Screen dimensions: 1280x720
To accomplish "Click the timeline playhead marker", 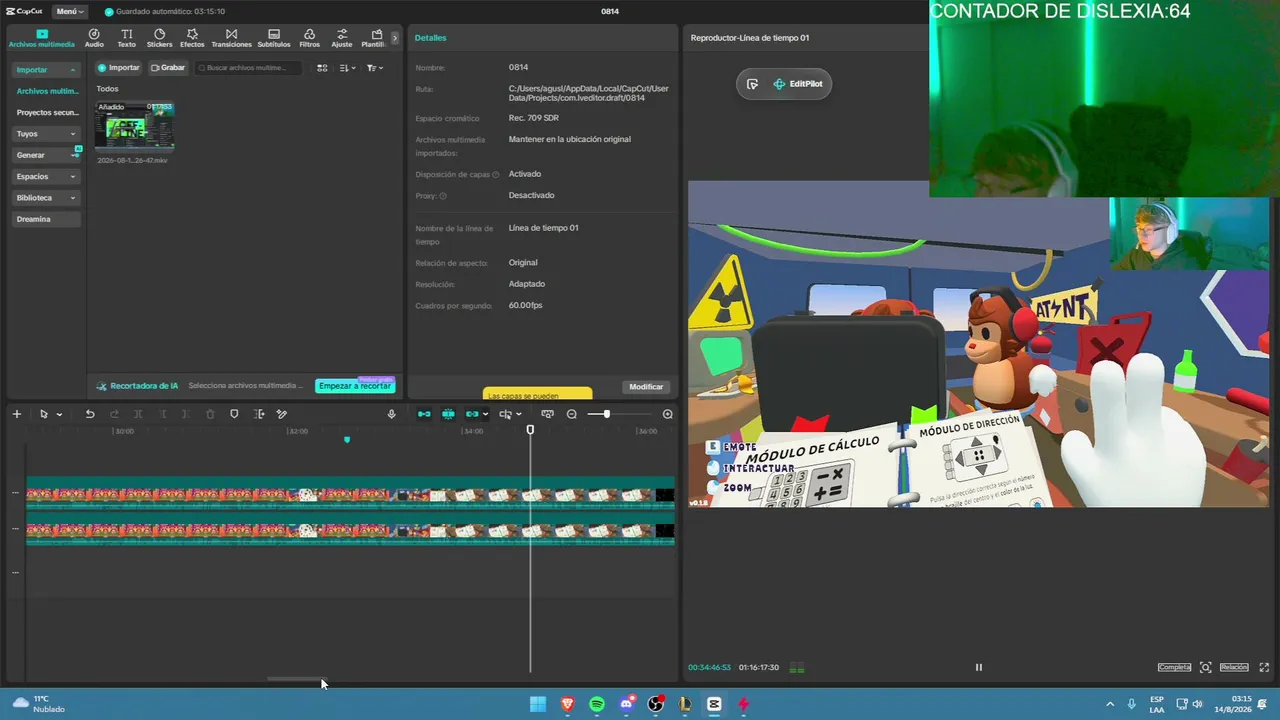I will pos(530,430).
